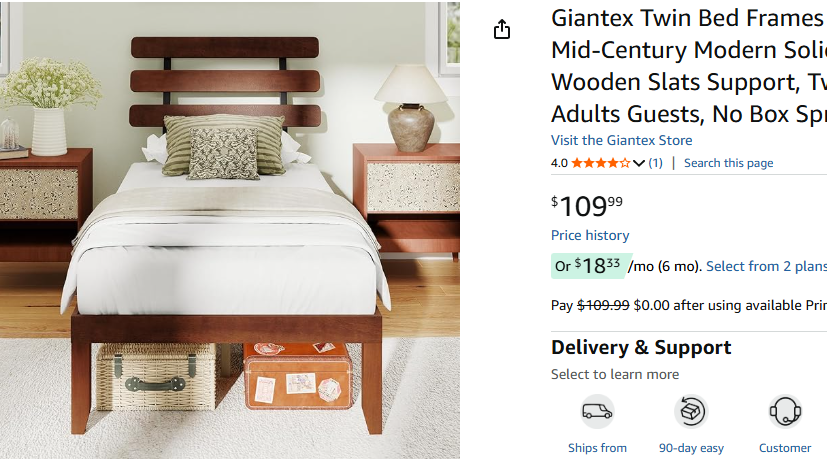Choose 'Select from 2 plans' link
Image resolution: width=827 pixels, height=459 pixels.
pos(766,266)
